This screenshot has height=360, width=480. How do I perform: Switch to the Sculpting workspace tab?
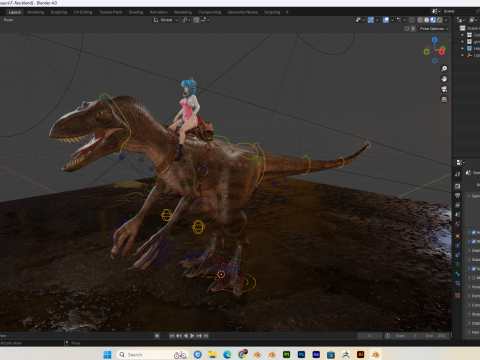(59, 12)
